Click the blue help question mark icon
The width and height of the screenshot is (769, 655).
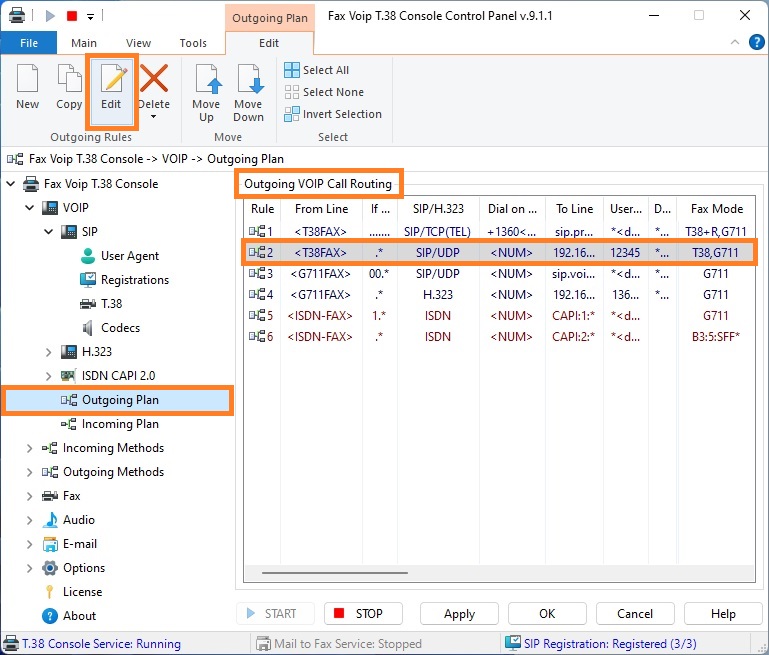(757, 42)
